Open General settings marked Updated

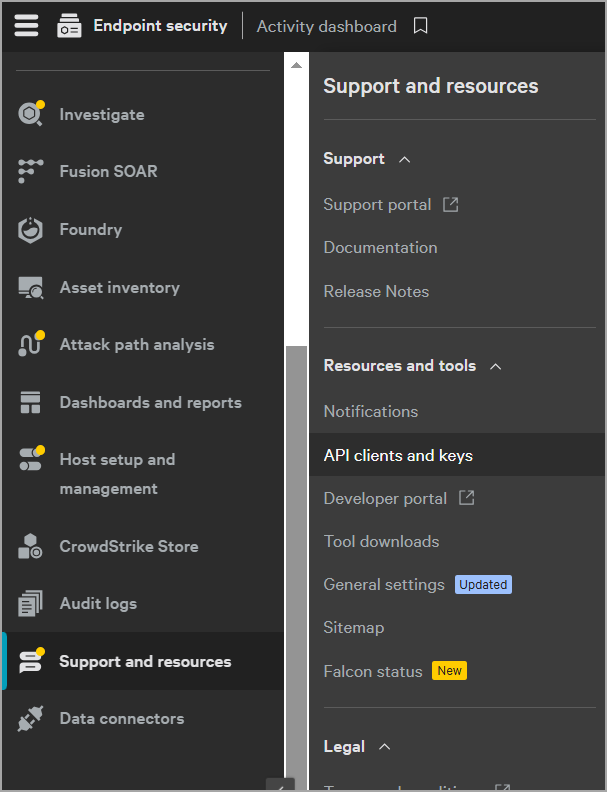click(x=384, y=584)
